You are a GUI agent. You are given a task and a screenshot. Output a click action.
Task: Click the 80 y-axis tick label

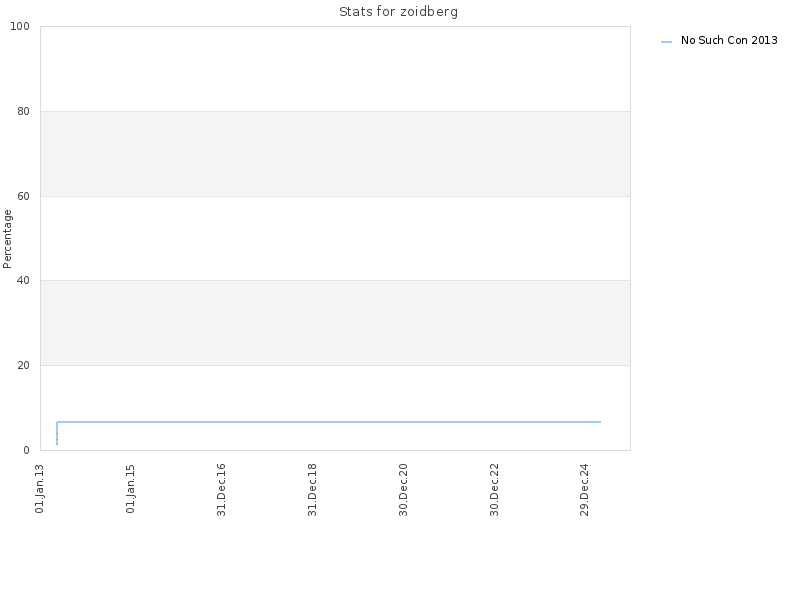click(23, 111)
